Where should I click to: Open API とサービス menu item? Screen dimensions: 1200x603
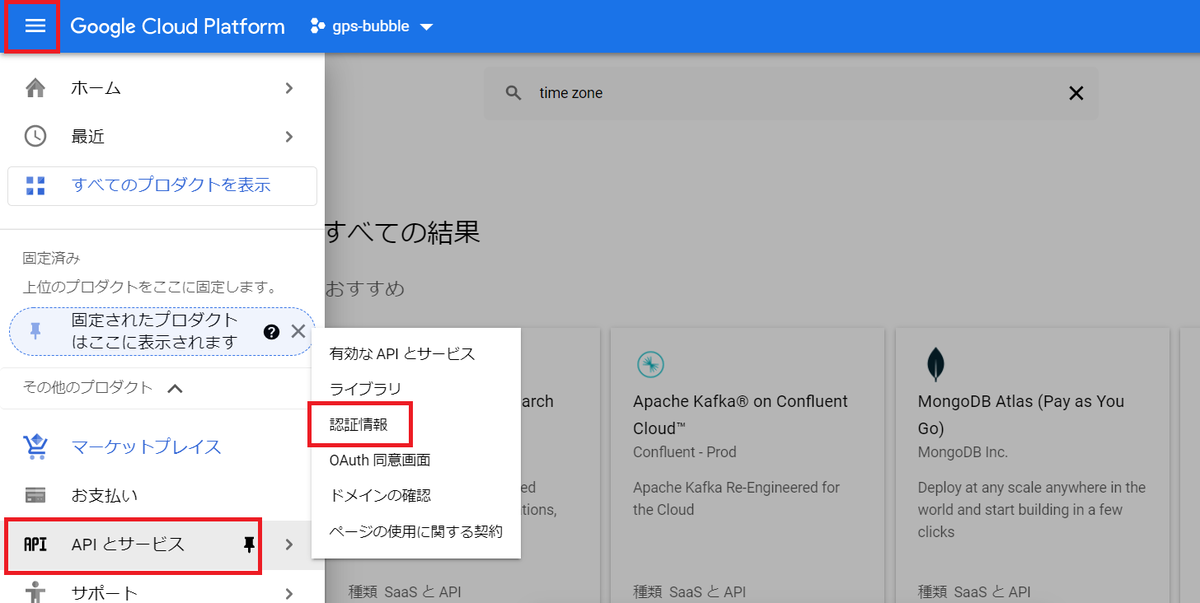coord(128,545)
